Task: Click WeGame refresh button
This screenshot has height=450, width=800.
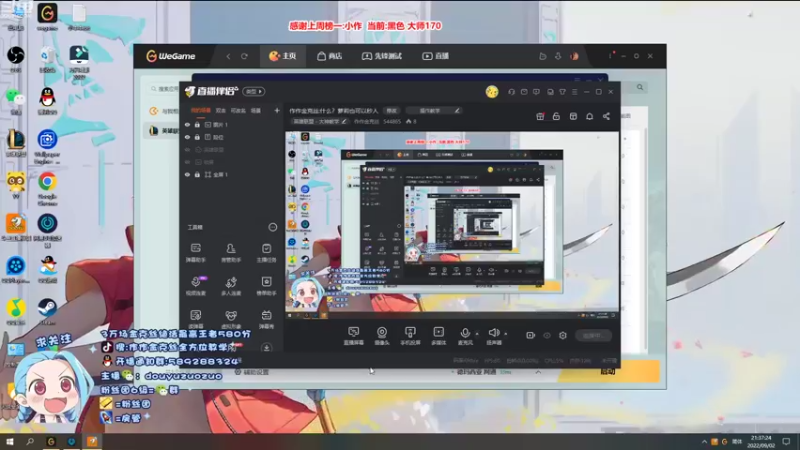Action: (244, 56)
